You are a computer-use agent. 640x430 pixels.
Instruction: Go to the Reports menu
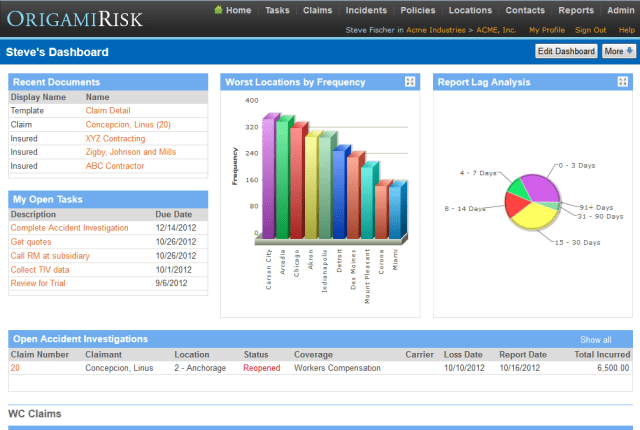click(576, 10)
